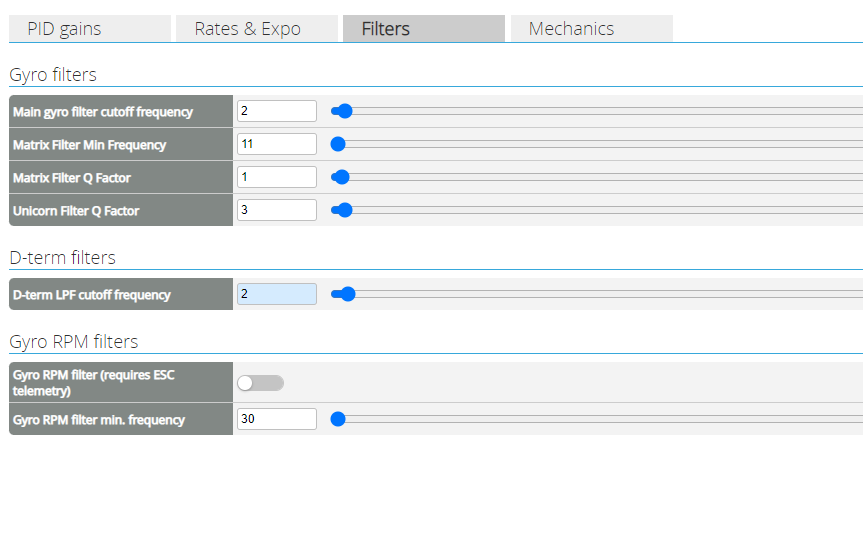Click the D-term LPF cutoff frequency input
Image resolution: width=863 pixels, height=553 pixels.
[x=277, y=294]
